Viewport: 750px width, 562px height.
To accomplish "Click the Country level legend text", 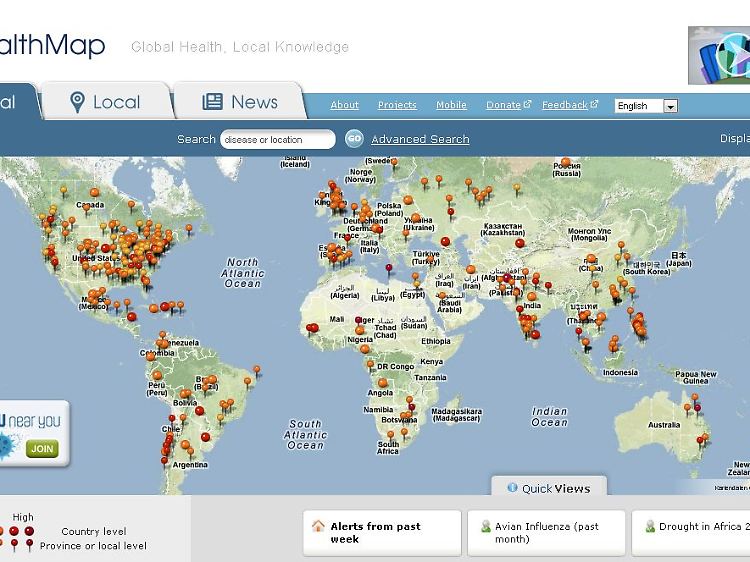I will [x=94, y=531].
